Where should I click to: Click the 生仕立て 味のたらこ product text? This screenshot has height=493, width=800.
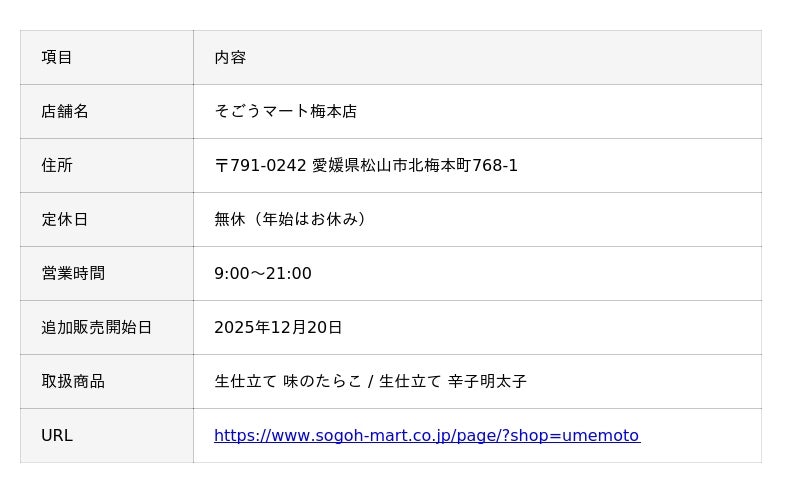(x=287, y=382)
